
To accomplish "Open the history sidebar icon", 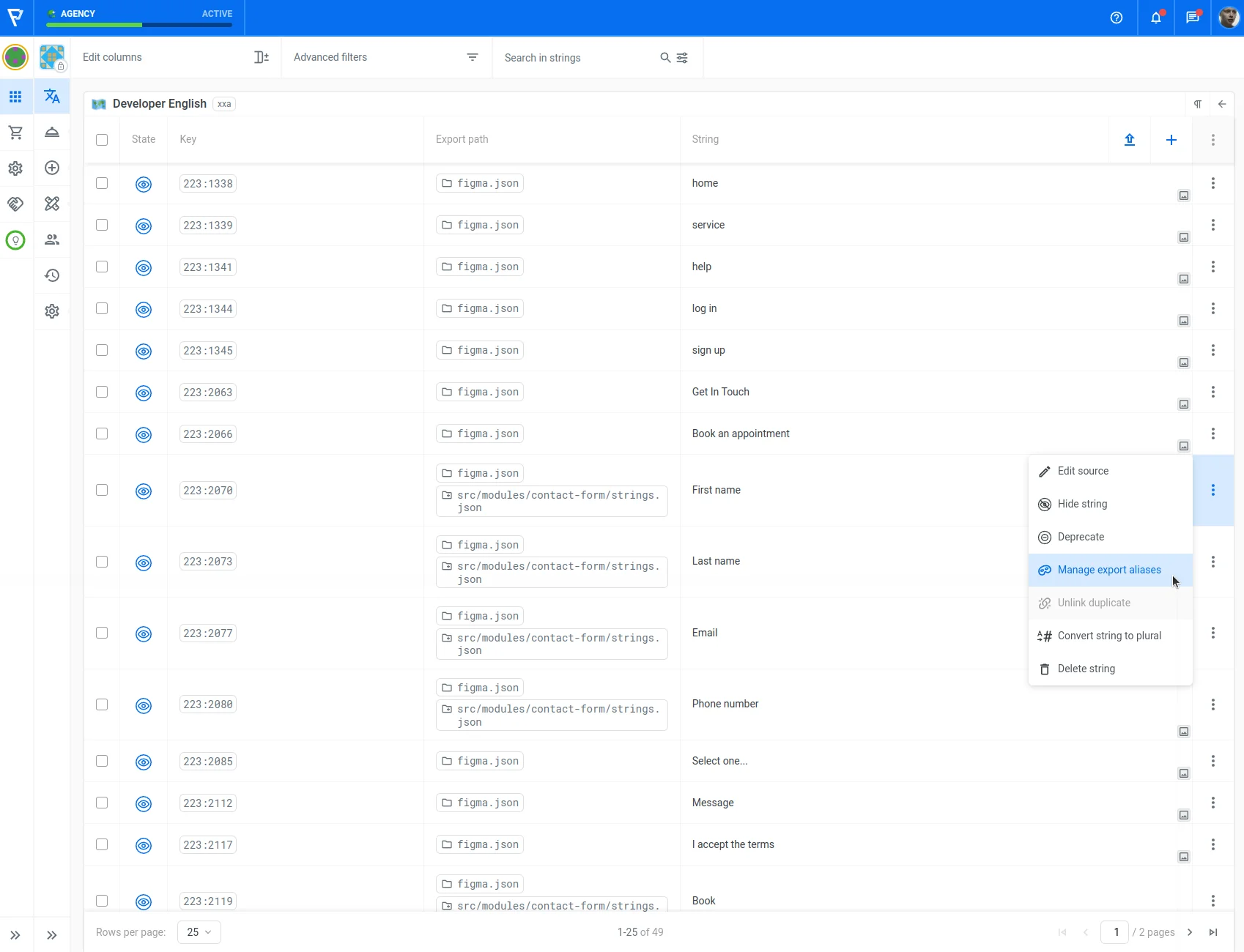I will [52, 275].
